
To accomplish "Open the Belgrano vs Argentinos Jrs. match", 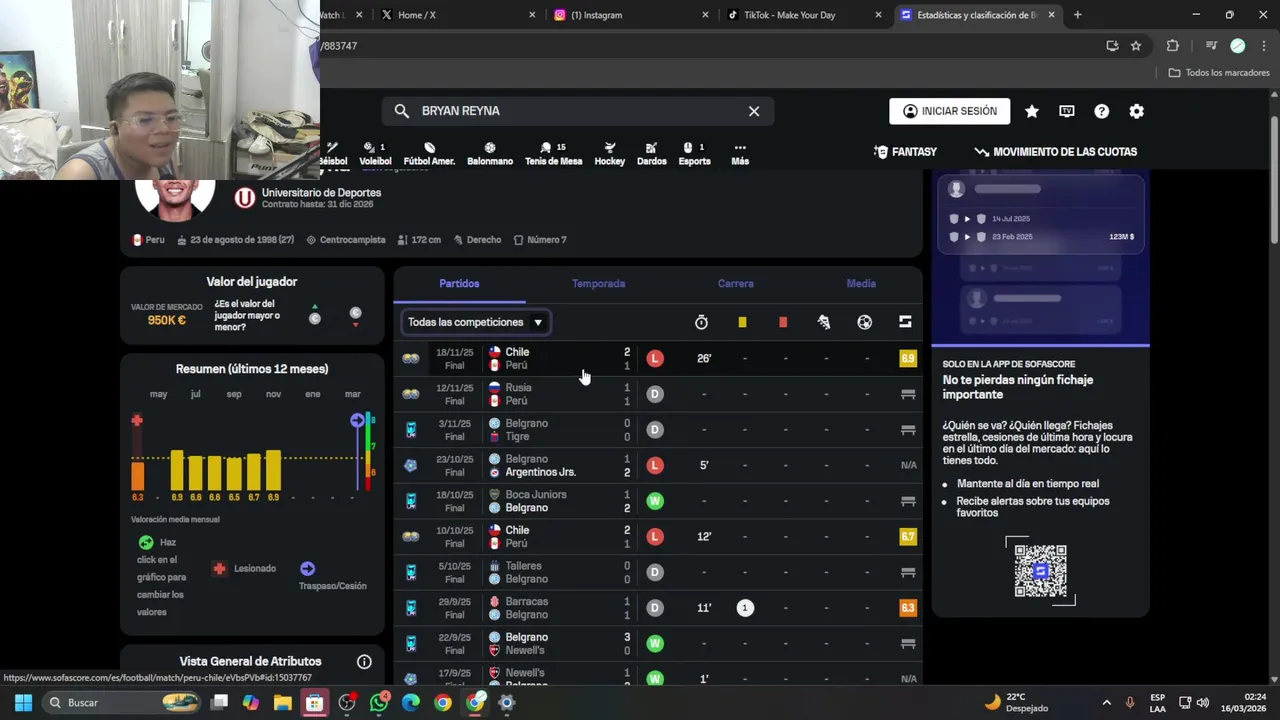I will (658, 465).
